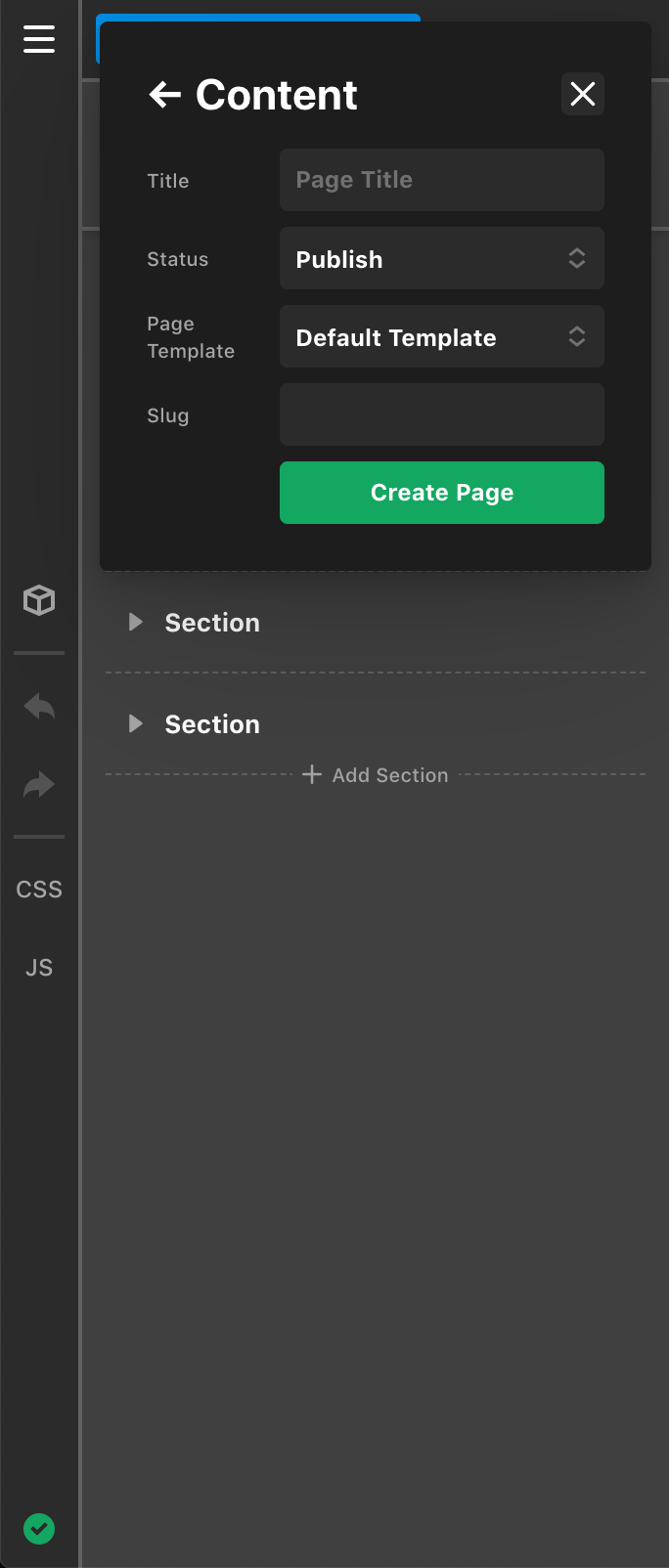Open the Status dropdown showing Publish

click(x=441, y=259)
